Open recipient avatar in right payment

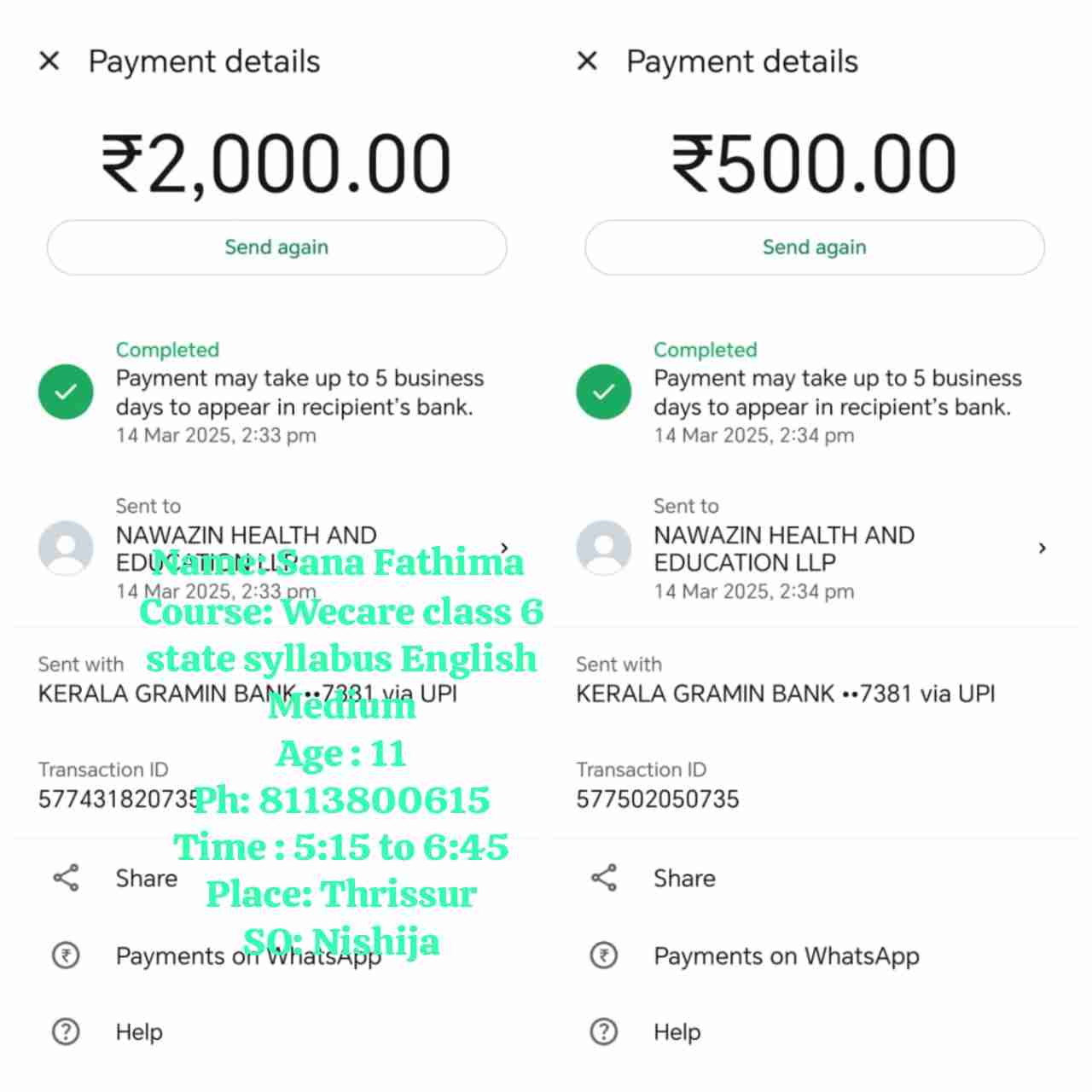[603, 548]
